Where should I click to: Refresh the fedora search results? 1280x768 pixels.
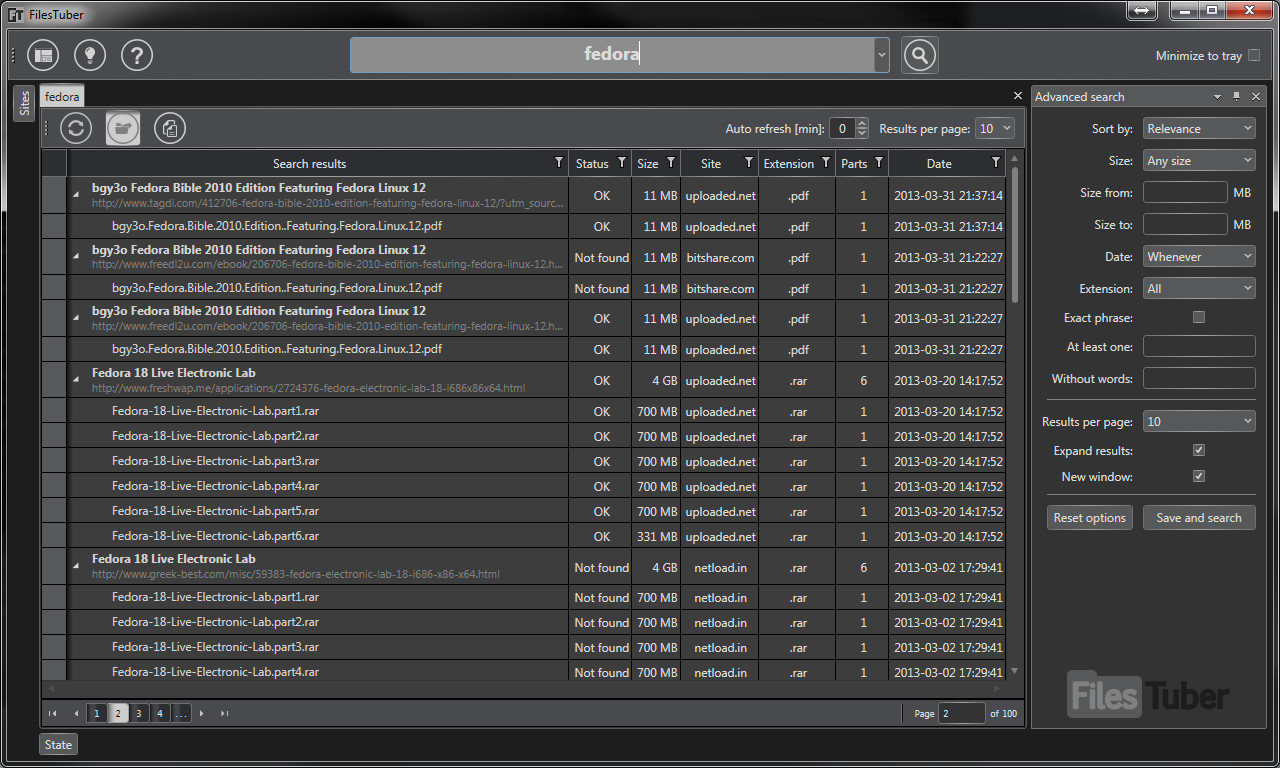tap(76, 128)
